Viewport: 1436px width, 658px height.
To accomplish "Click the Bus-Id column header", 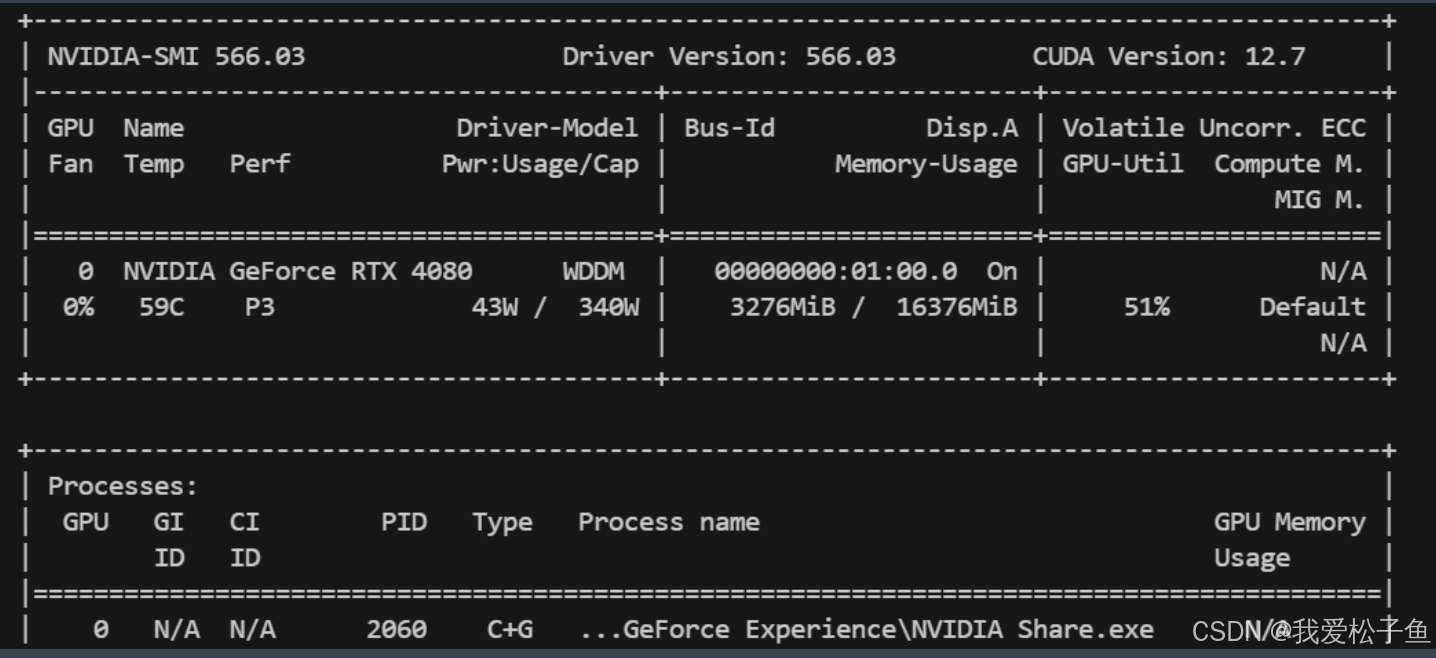I will (729, 128).
